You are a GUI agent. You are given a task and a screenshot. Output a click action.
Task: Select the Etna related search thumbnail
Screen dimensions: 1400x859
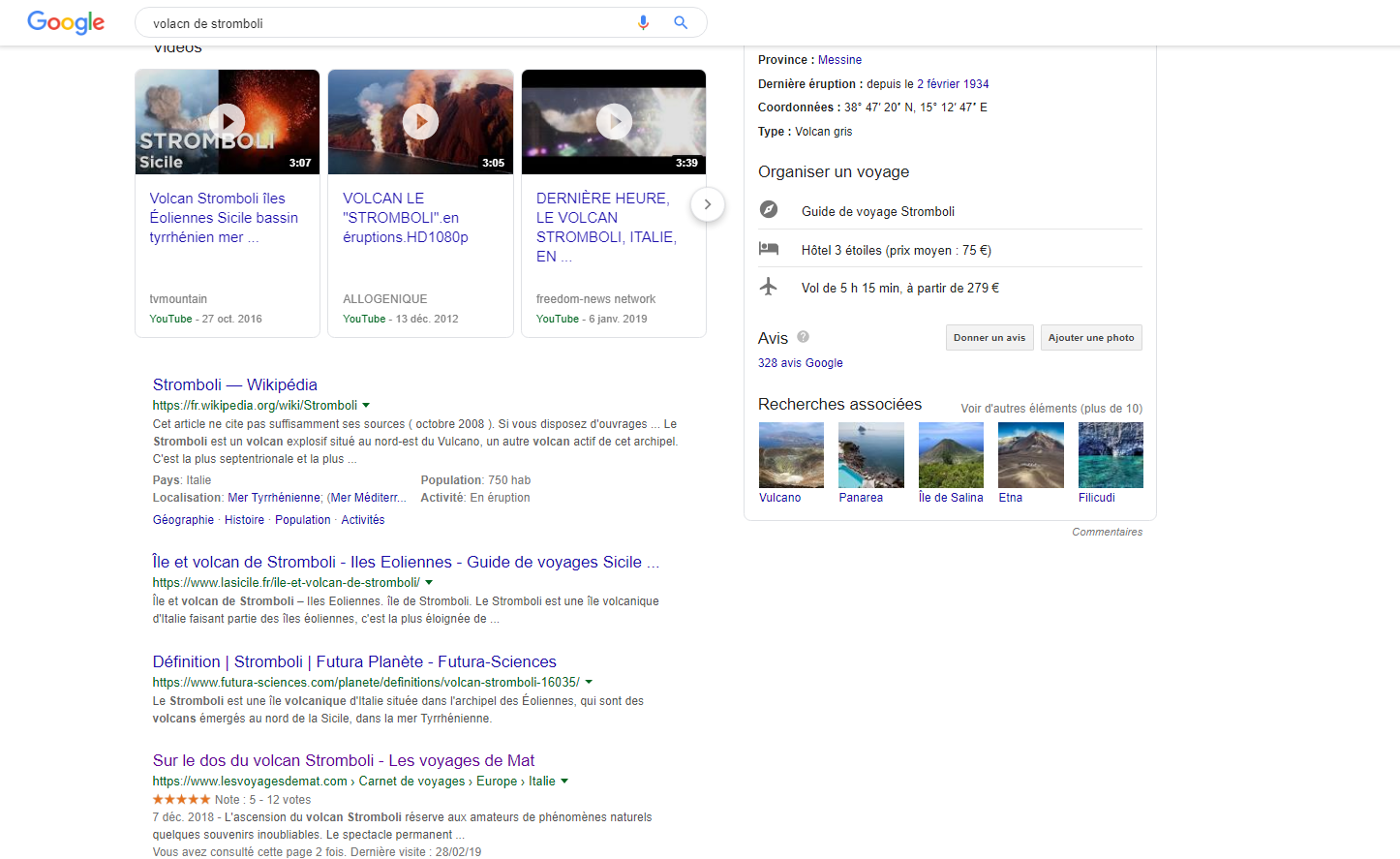tap(1031, 455)
